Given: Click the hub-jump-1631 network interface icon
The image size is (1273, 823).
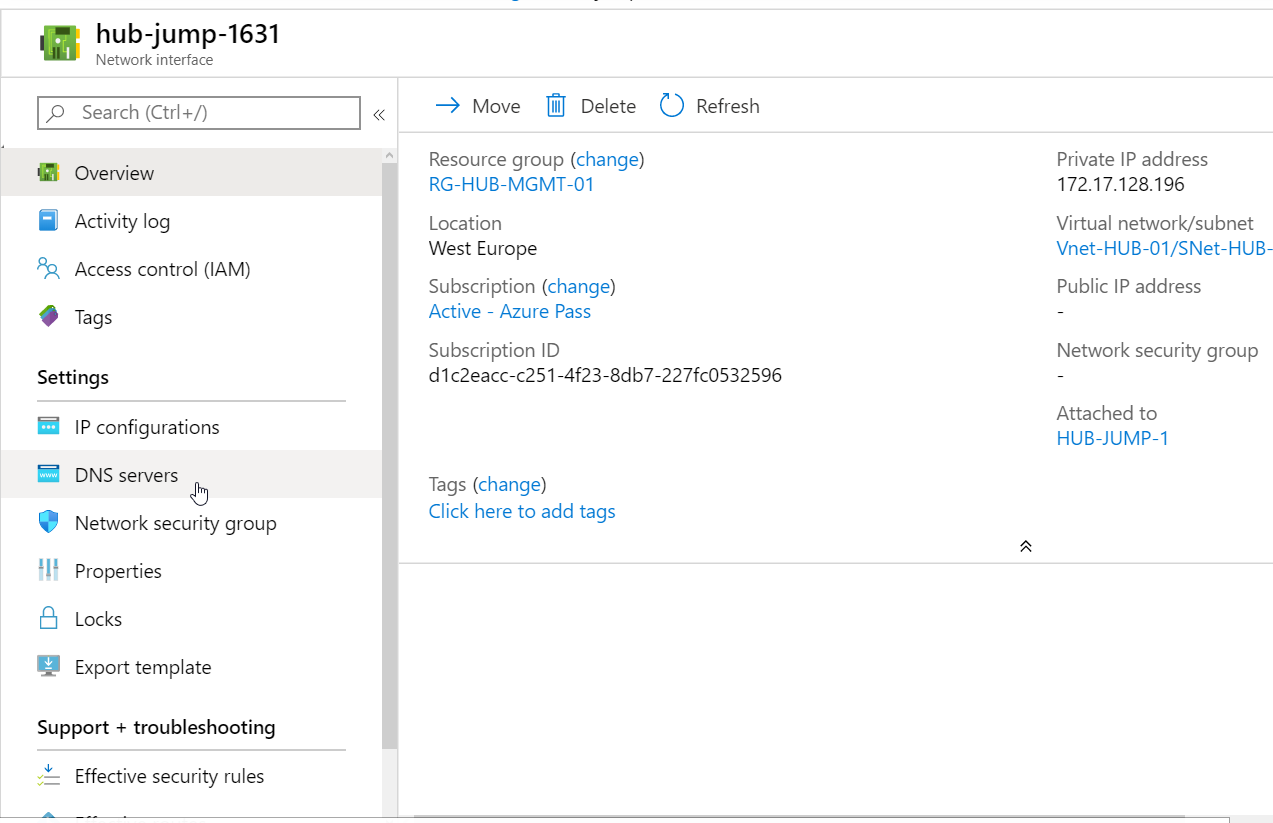Looking at the screenshot, I should pos(60,44).
